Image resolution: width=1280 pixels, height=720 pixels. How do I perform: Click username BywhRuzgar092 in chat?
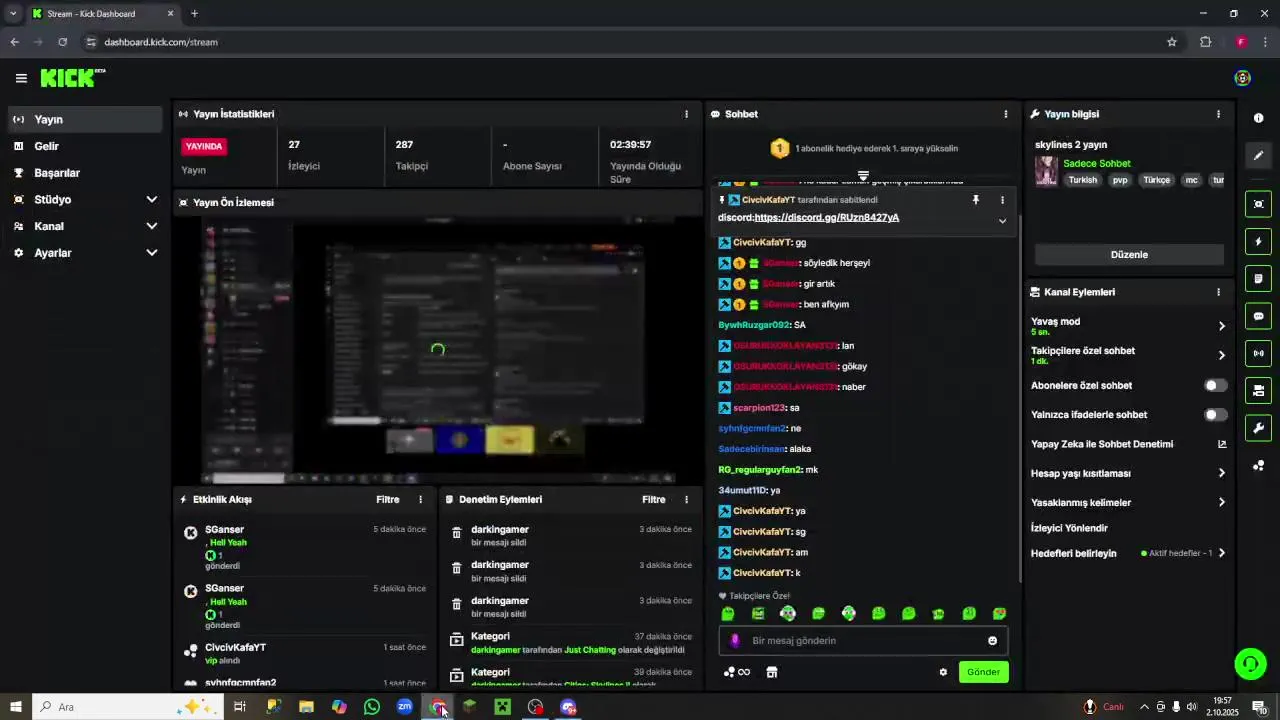pyautogui.click(x=754, y=325)
